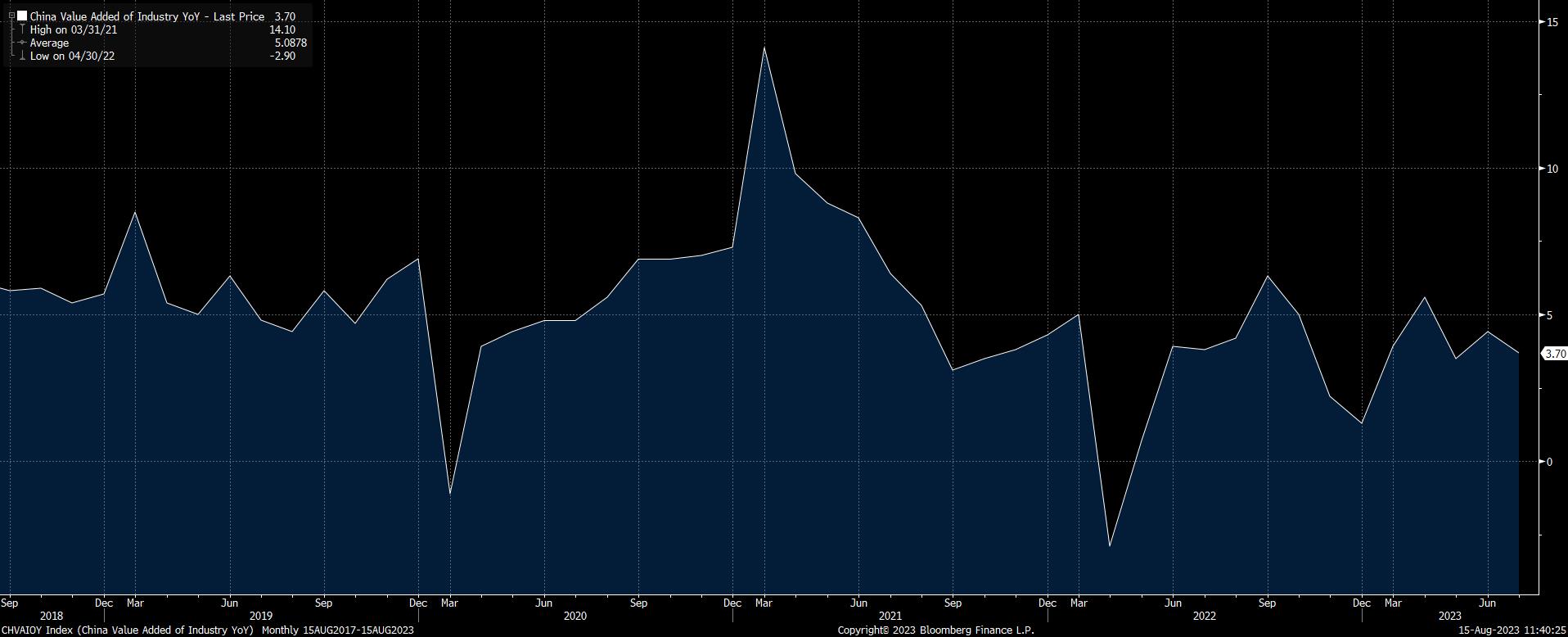Viewport: 1568px width, 637px height.
Task: Click the 2018 year label on x-axis
Action: click(x=51, y=616)
